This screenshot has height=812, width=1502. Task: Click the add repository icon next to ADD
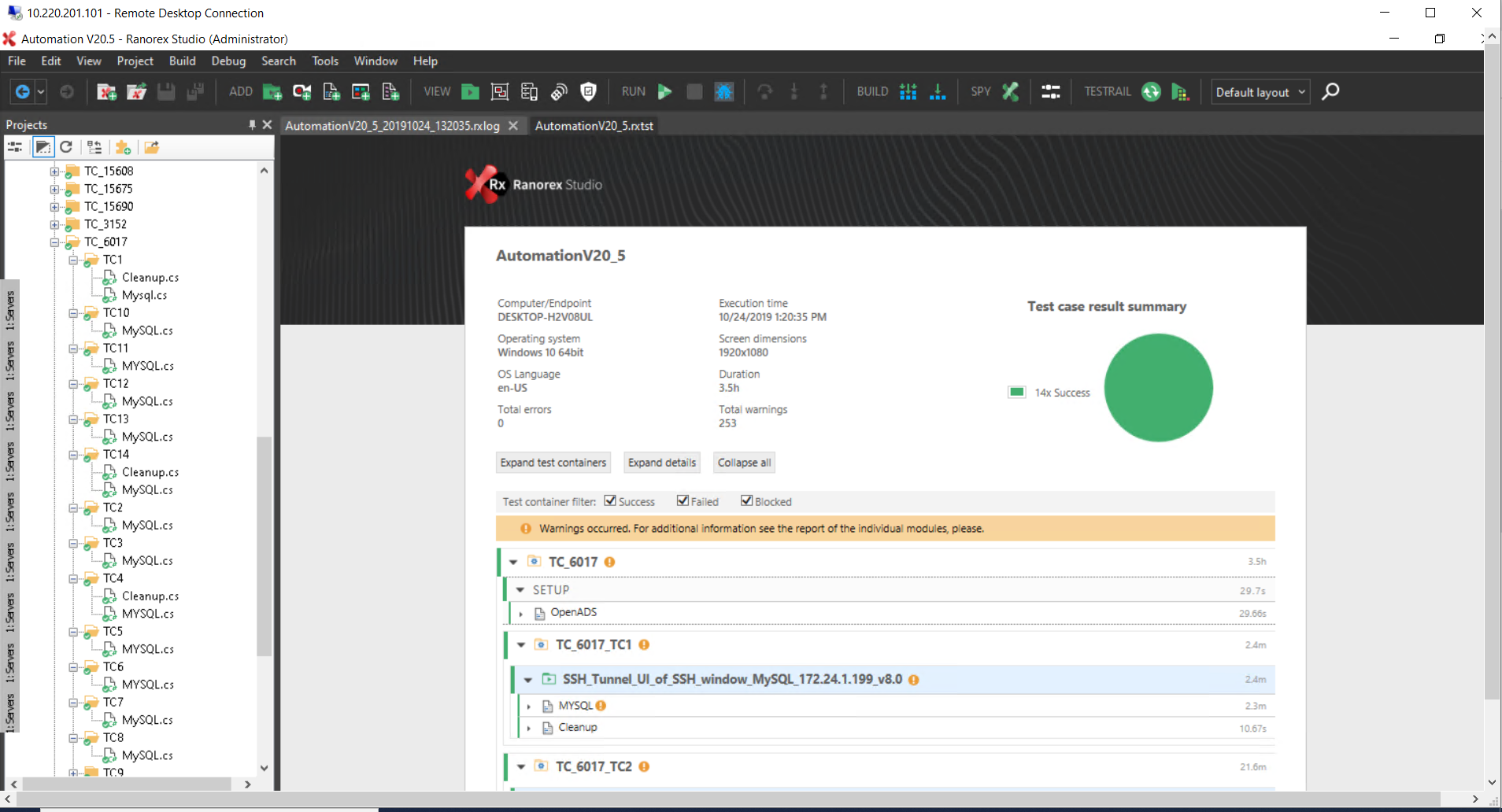click(361, 92)
